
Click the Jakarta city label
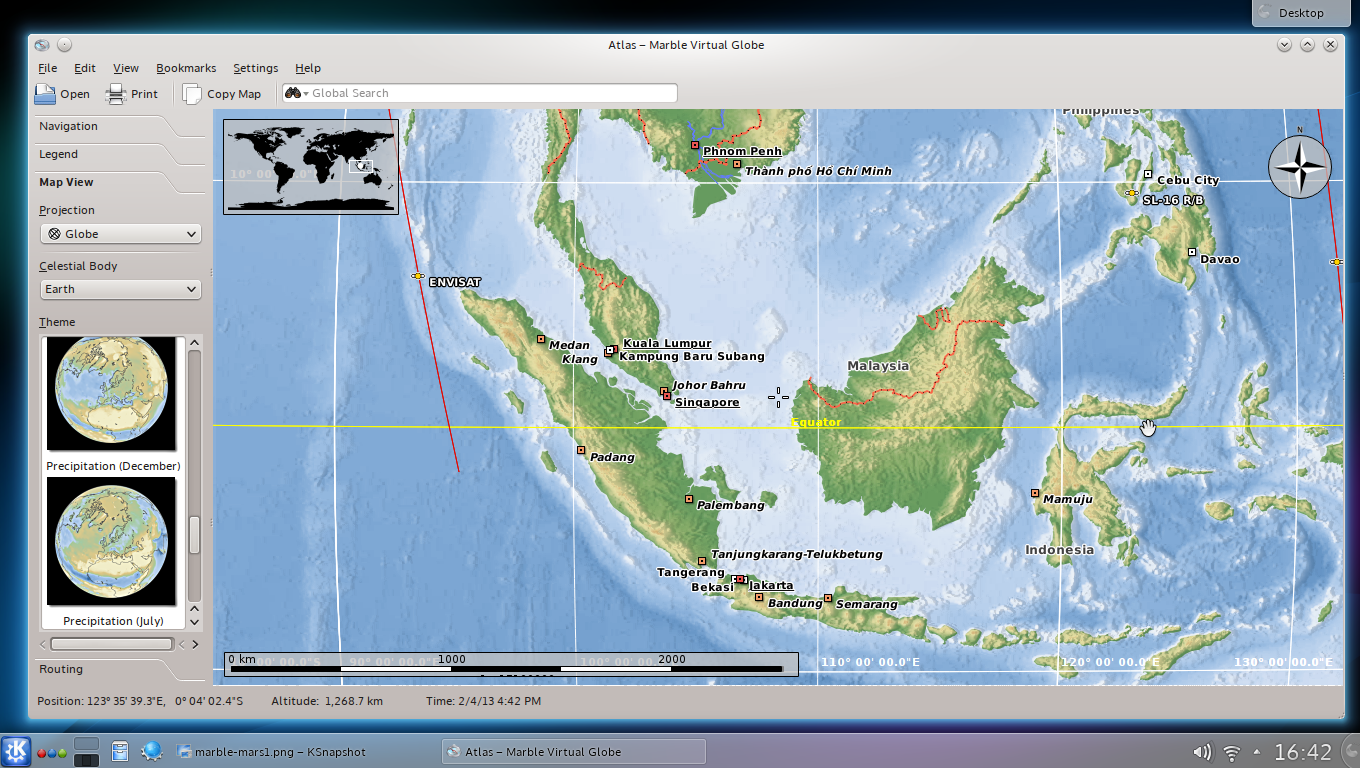tap(771, 585)
